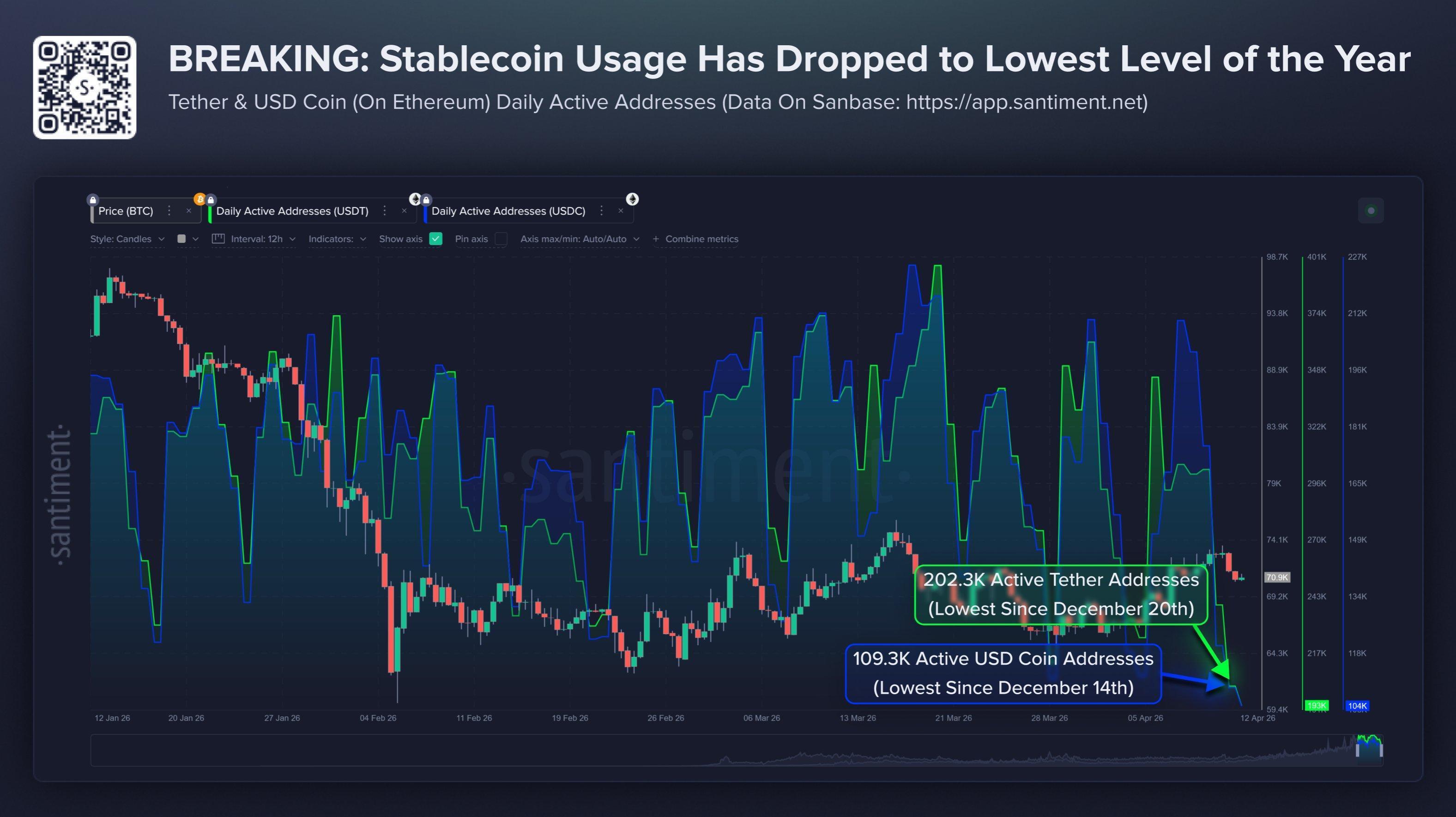Viewport: 1456px width, 817px height.
Task: Click the Ethereum icon on the USDT metric chip
Action: 415,199
